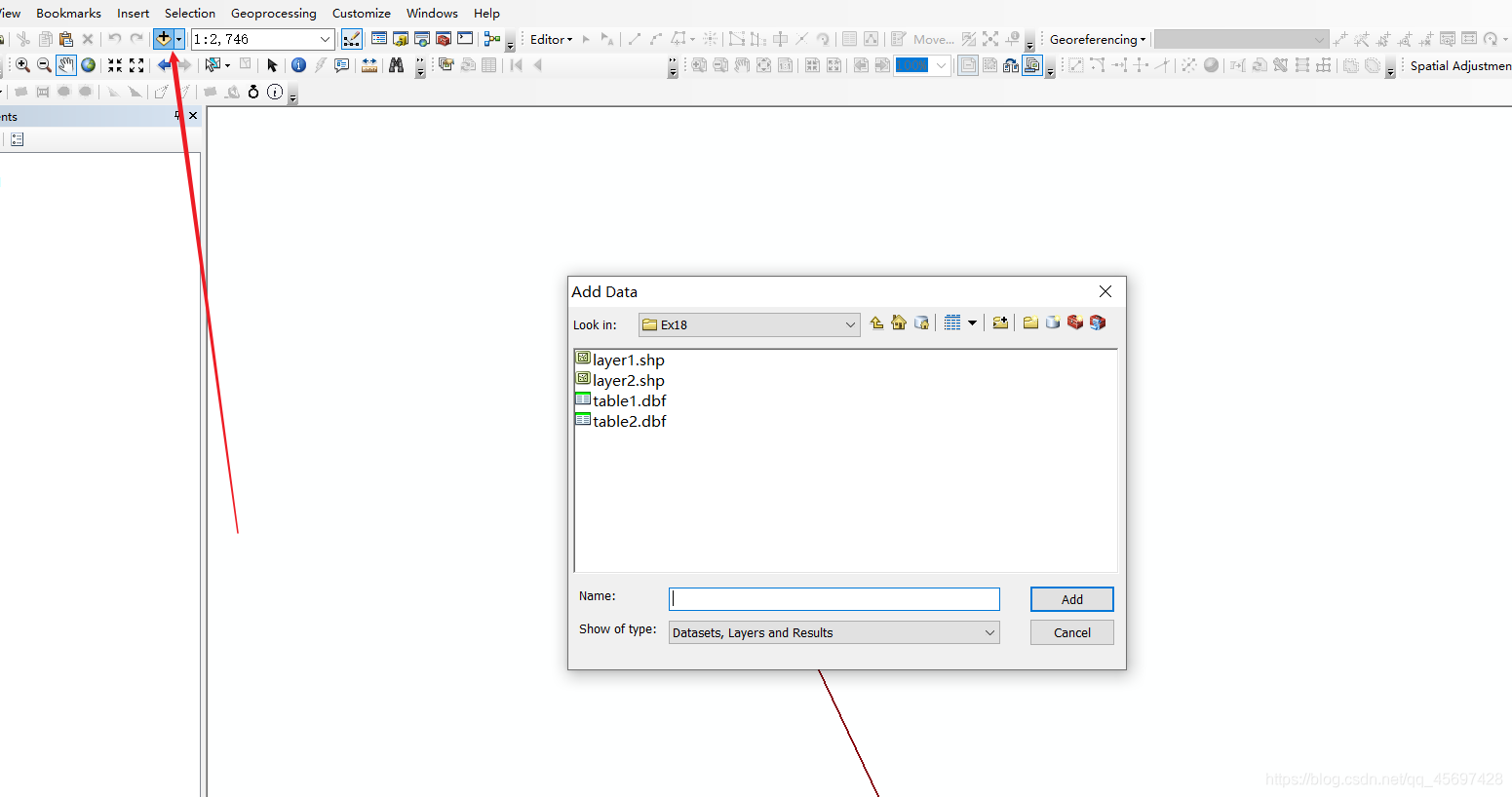
Task: Select the Select Features tool
Action: [x=213, y=65]
